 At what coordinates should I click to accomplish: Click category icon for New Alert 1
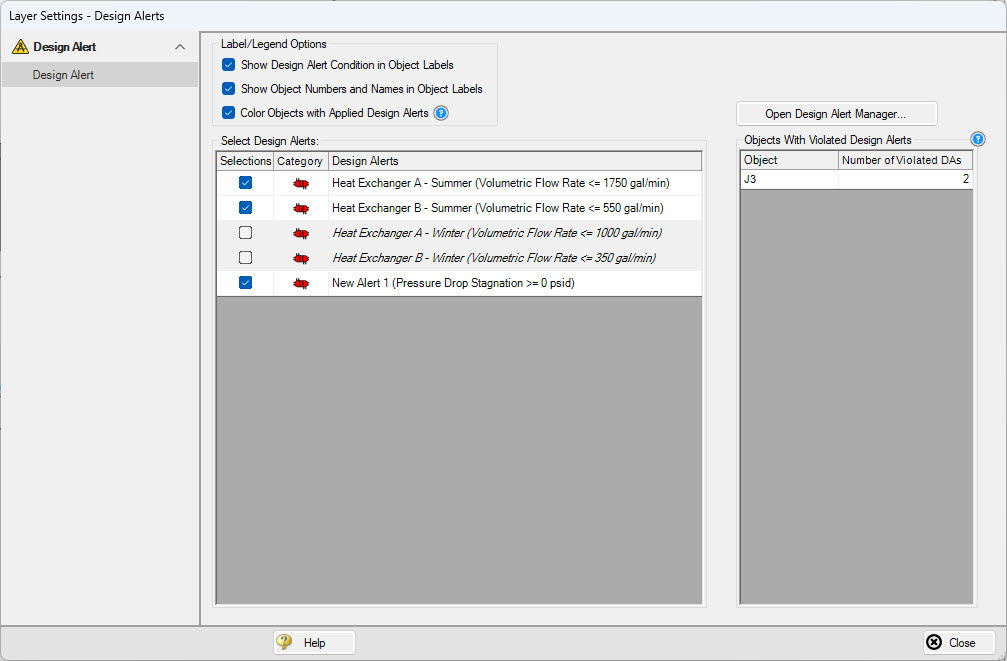pos(301,284)
